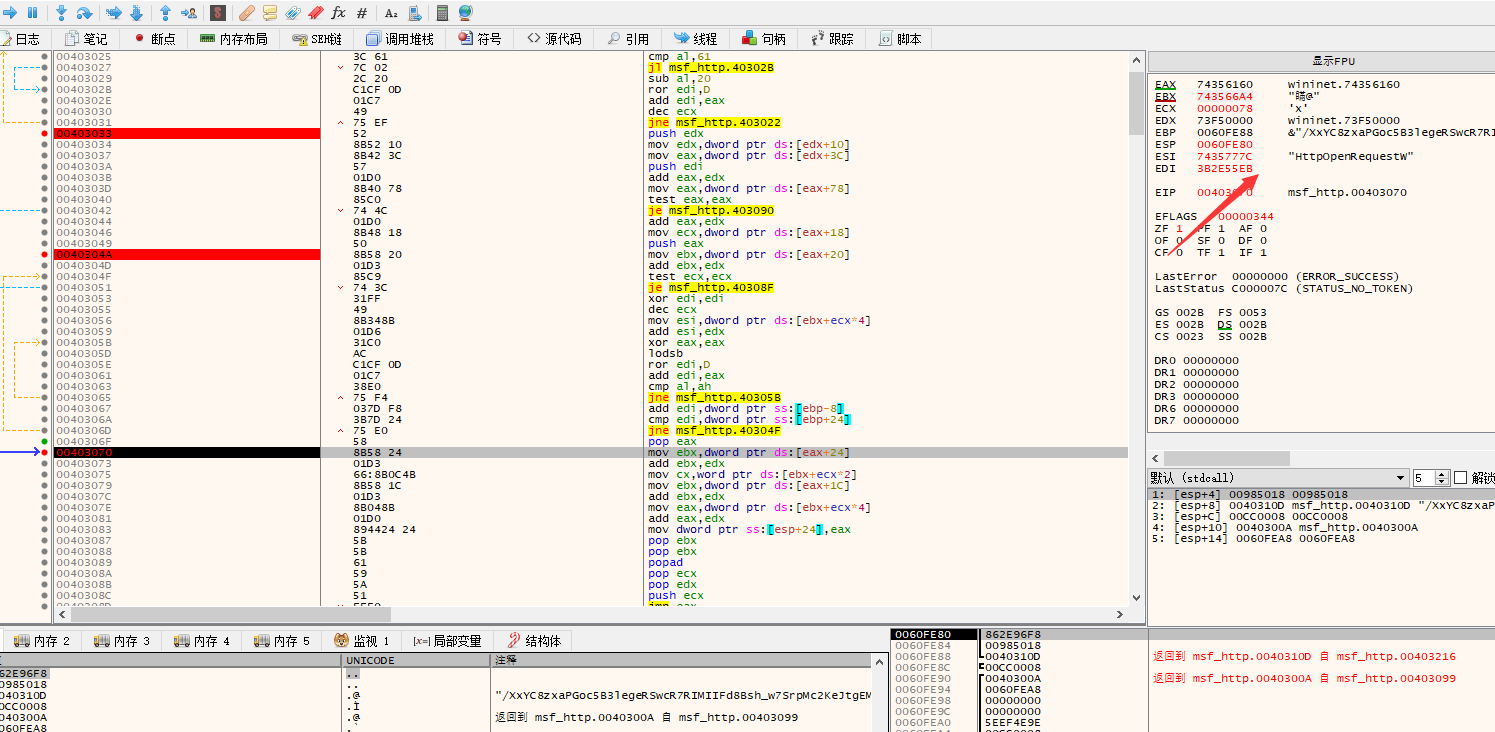This screenshot has height=732, width=1495.
Task: Switch to the 线程 tab
Action: [x=696, y=39]
